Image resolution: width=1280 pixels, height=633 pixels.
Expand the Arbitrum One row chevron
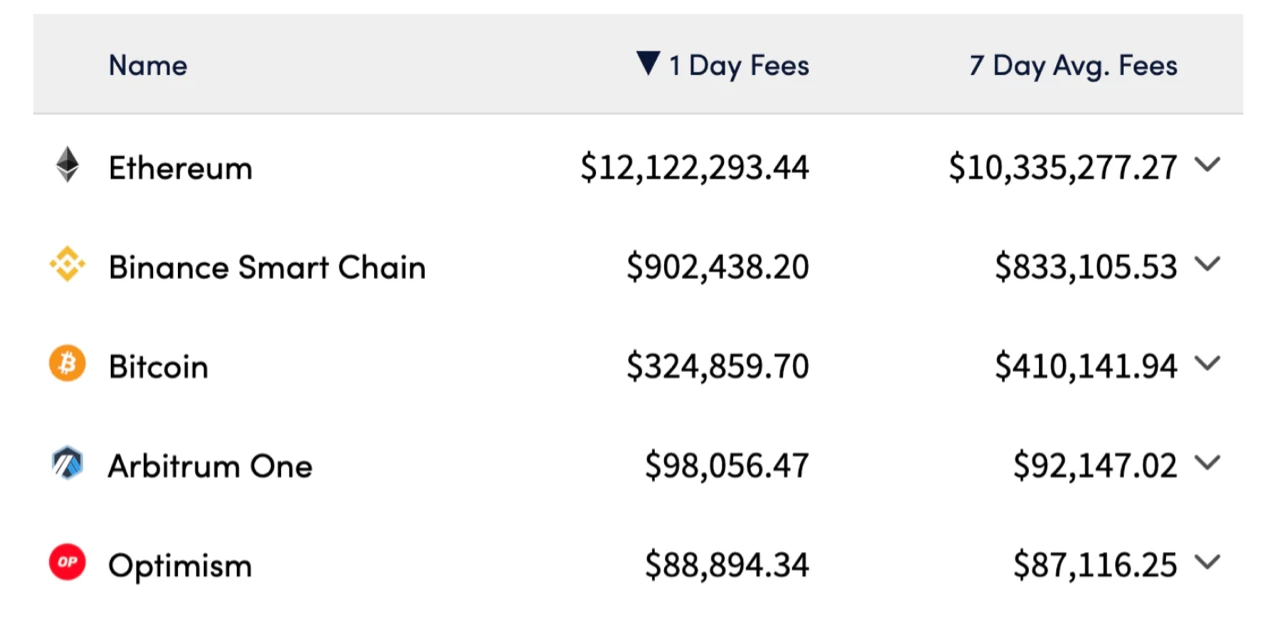[x=1208, y=463]
